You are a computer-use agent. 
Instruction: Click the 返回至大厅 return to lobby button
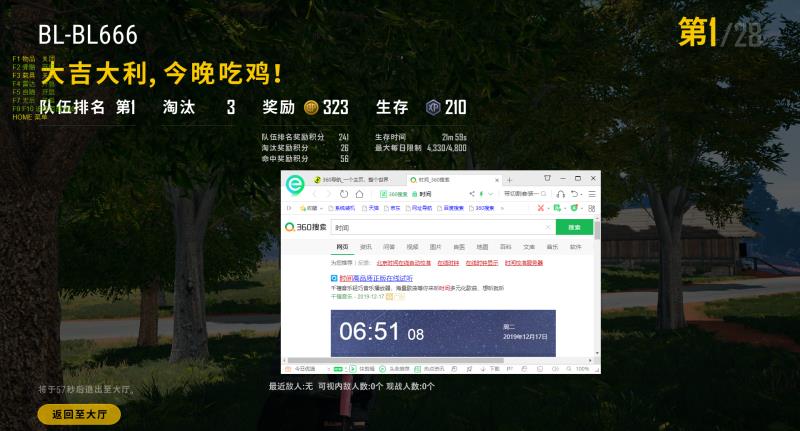[x=79, y=414]
